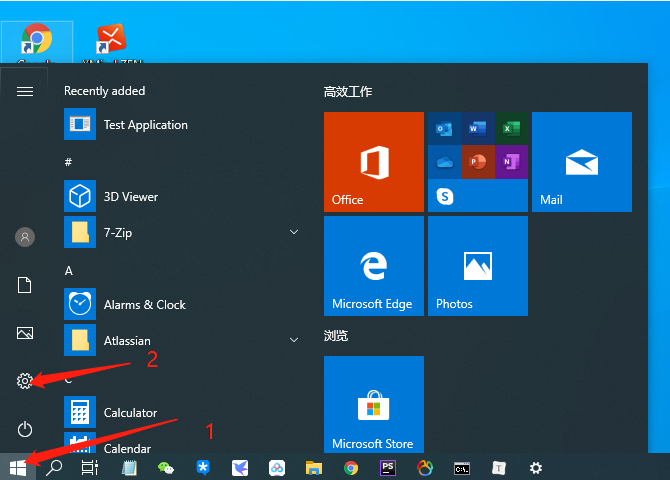Open Settings gear on the taskbar
The image size is (670, 480).
(536, 468)
